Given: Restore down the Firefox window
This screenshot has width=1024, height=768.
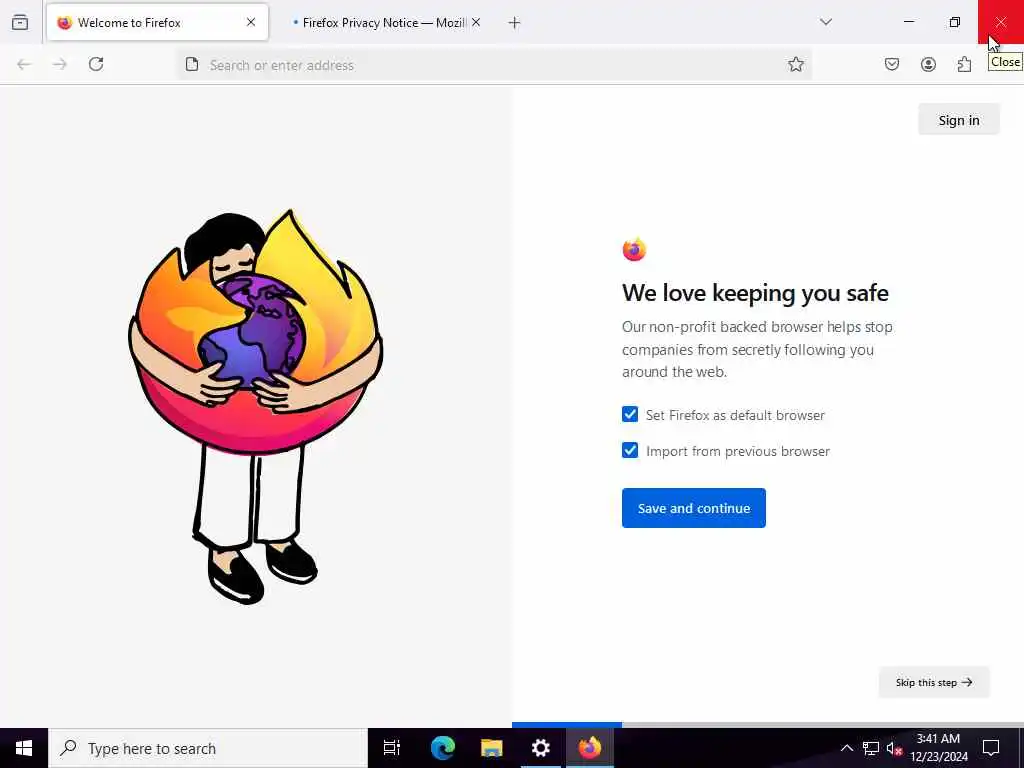Looking at the screenshot, I should [x=955, y=22].
